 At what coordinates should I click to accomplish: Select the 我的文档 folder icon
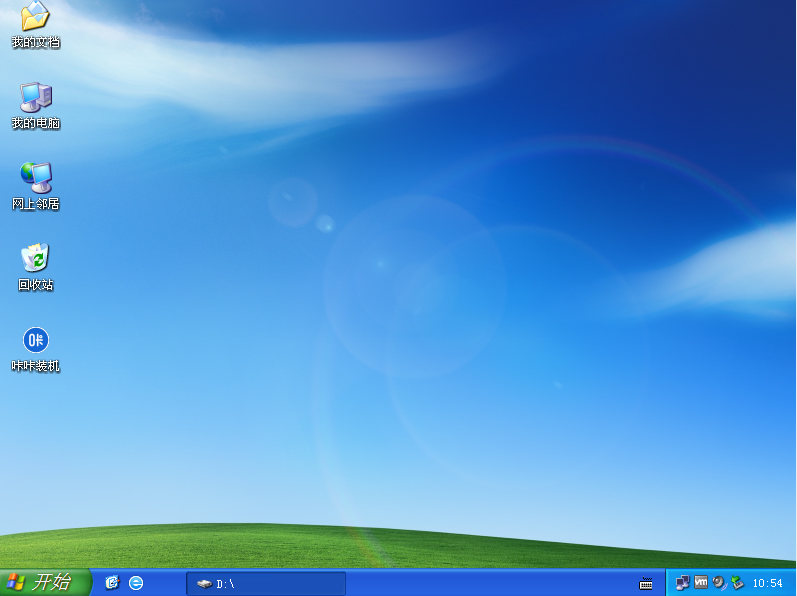tap(35, 16)
